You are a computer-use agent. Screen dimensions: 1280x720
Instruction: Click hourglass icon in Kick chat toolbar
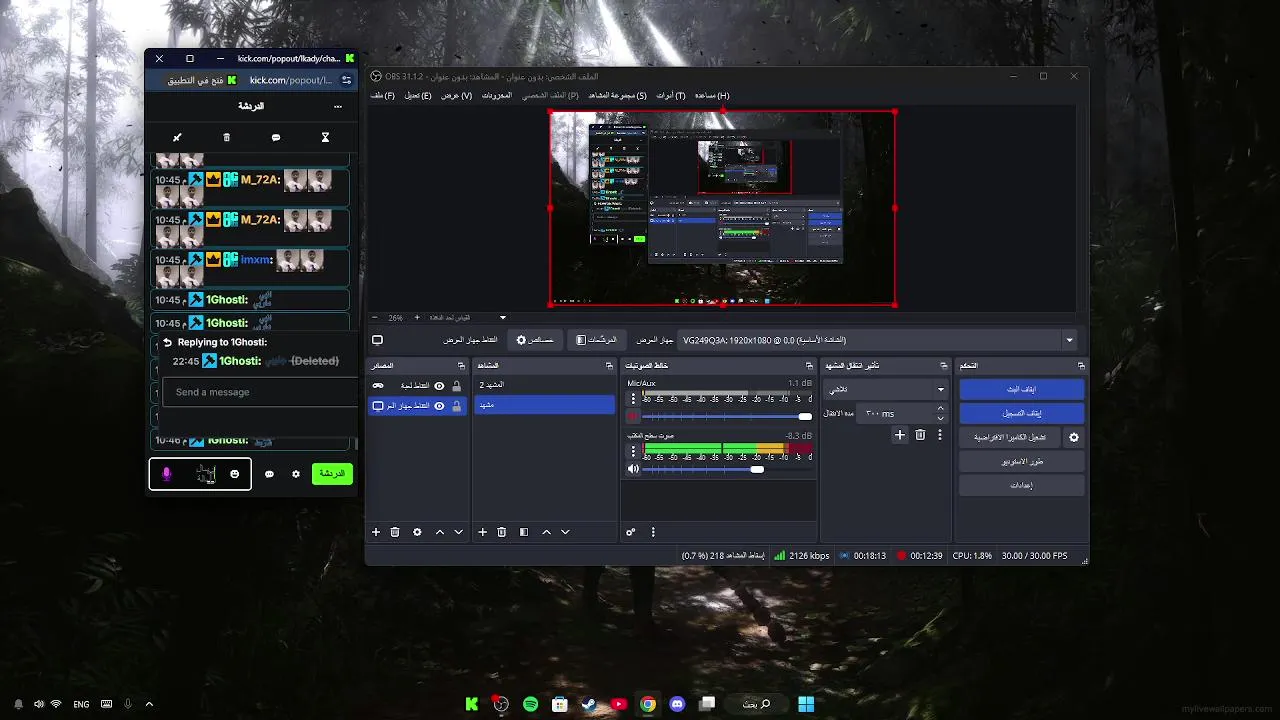pyautogui.click(x=325, y=137)
